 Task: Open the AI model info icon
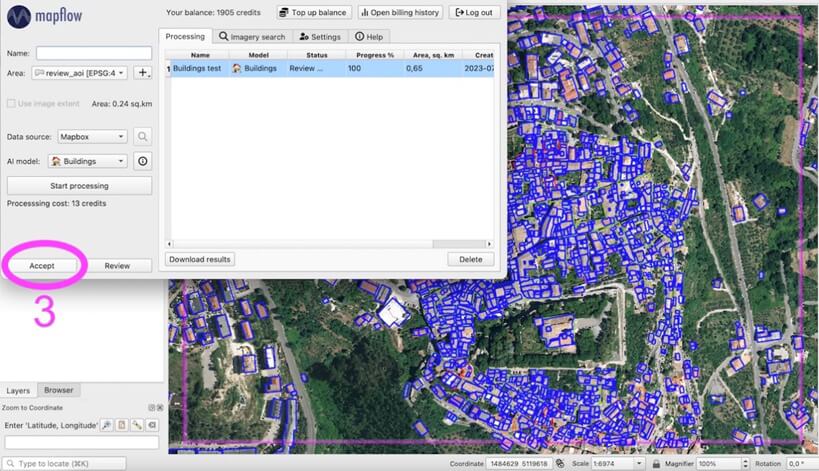(143, 161)
